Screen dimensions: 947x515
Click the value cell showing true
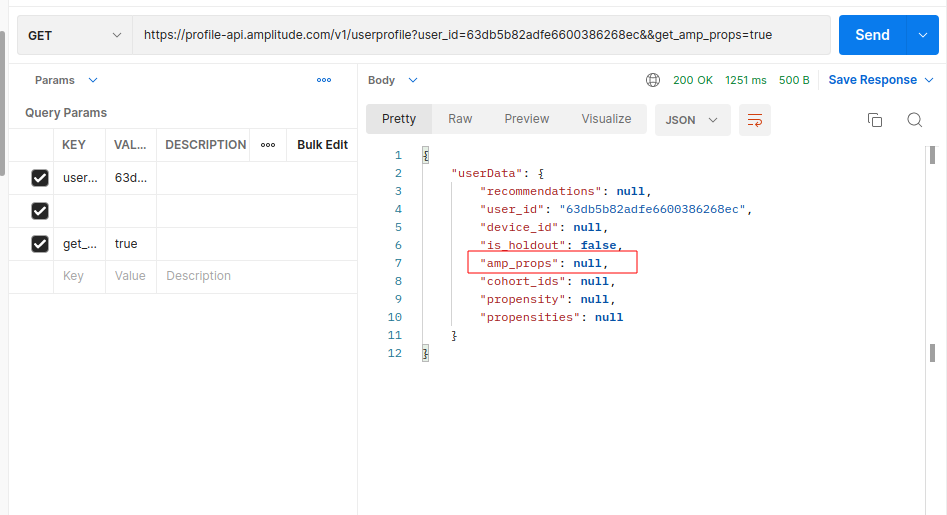click(130, 244)
